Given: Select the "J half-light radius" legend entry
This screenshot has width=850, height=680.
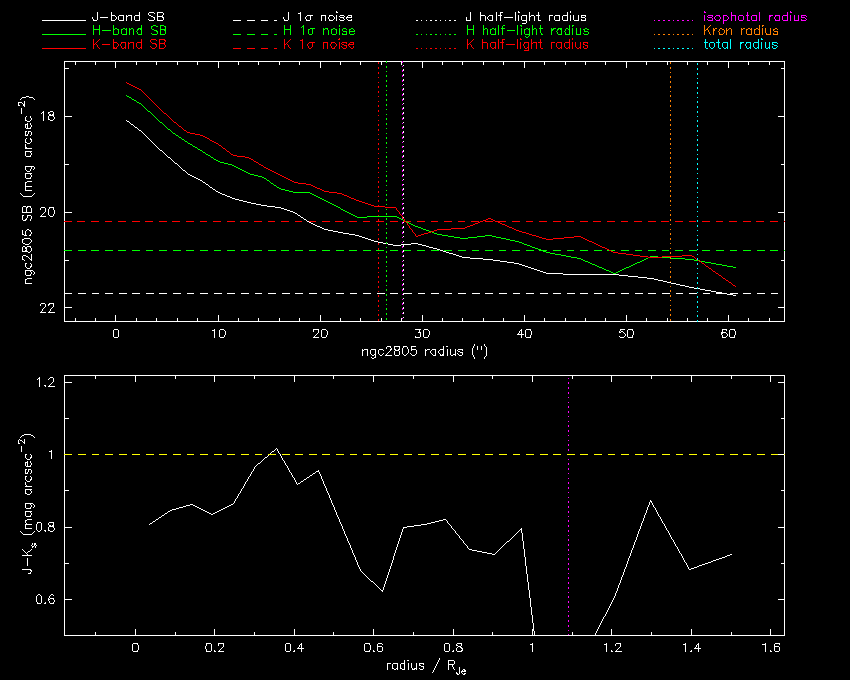Looking at the screenshot, I should click(526, 18).
